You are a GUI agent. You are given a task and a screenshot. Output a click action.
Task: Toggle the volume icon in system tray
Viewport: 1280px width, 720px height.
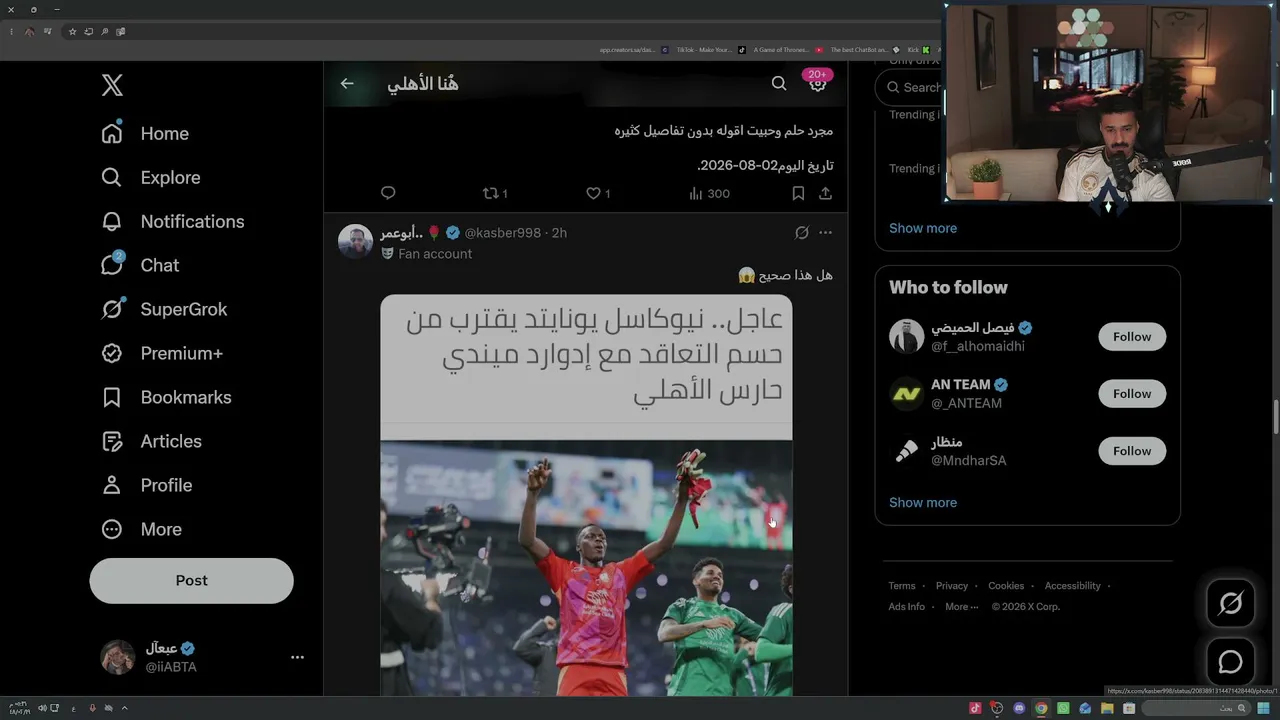point(42,708)
